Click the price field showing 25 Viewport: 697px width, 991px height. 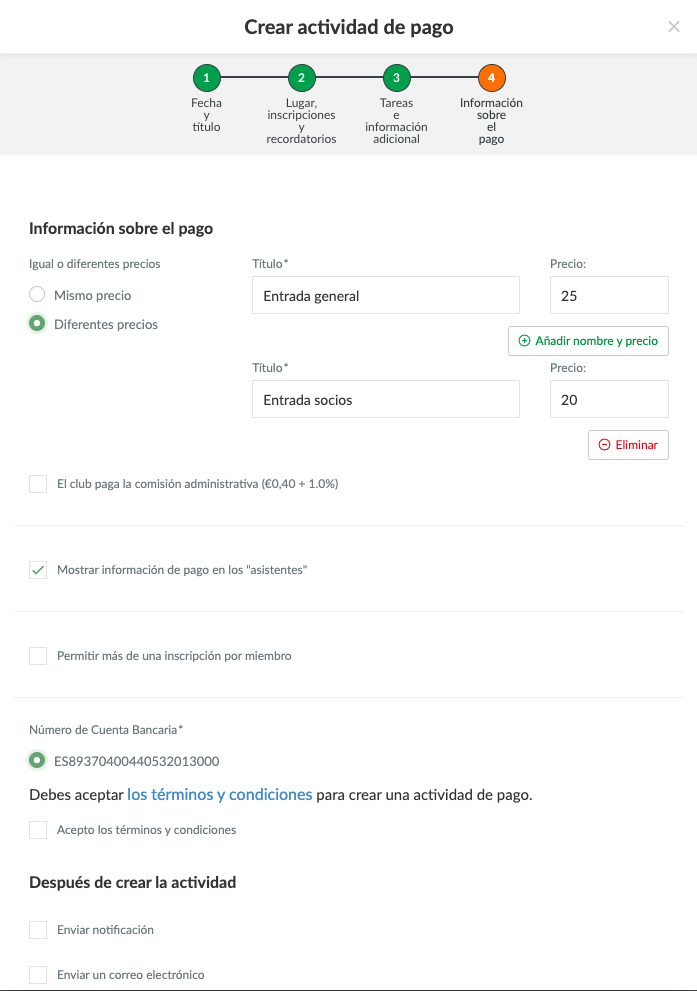(x=608, y=296)
